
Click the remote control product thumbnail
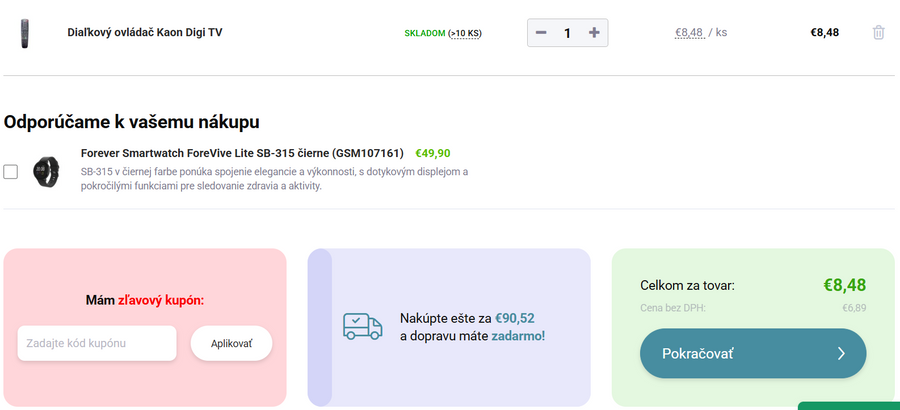tap(24, 33)
